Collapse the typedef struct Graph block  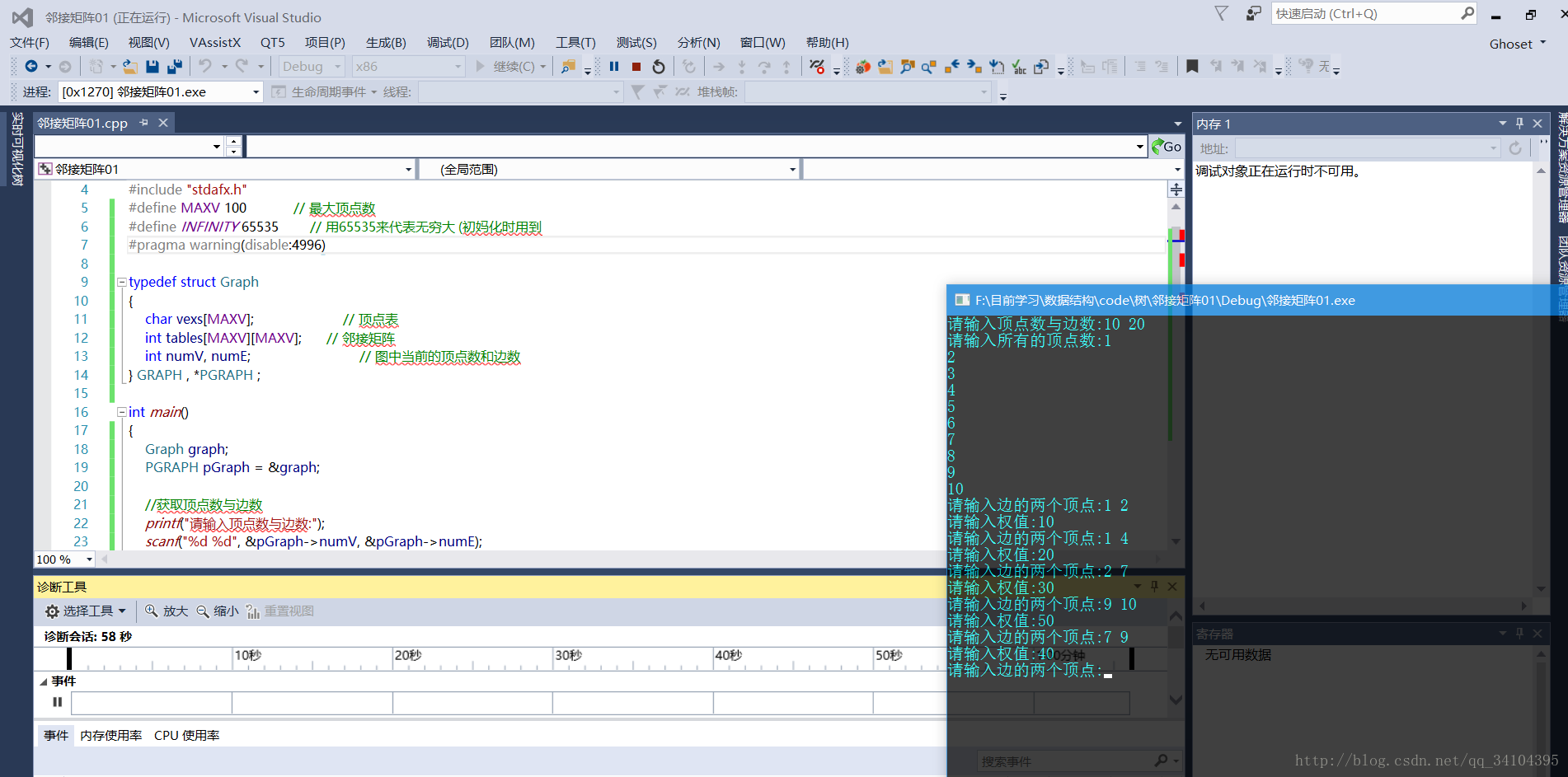tap(121, 282)
